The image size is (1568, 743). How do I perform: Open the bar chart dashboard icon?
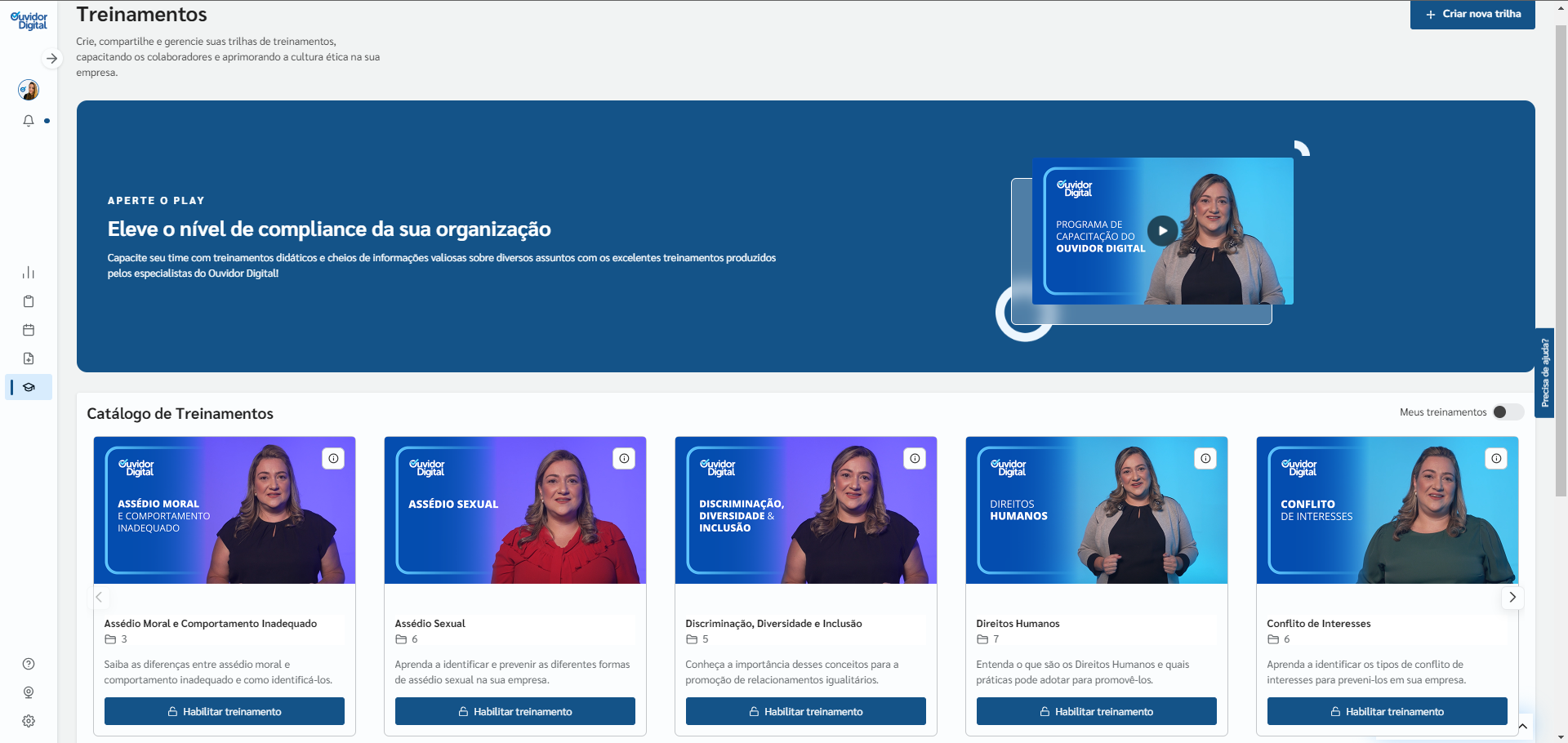click(x=29, y=273)
